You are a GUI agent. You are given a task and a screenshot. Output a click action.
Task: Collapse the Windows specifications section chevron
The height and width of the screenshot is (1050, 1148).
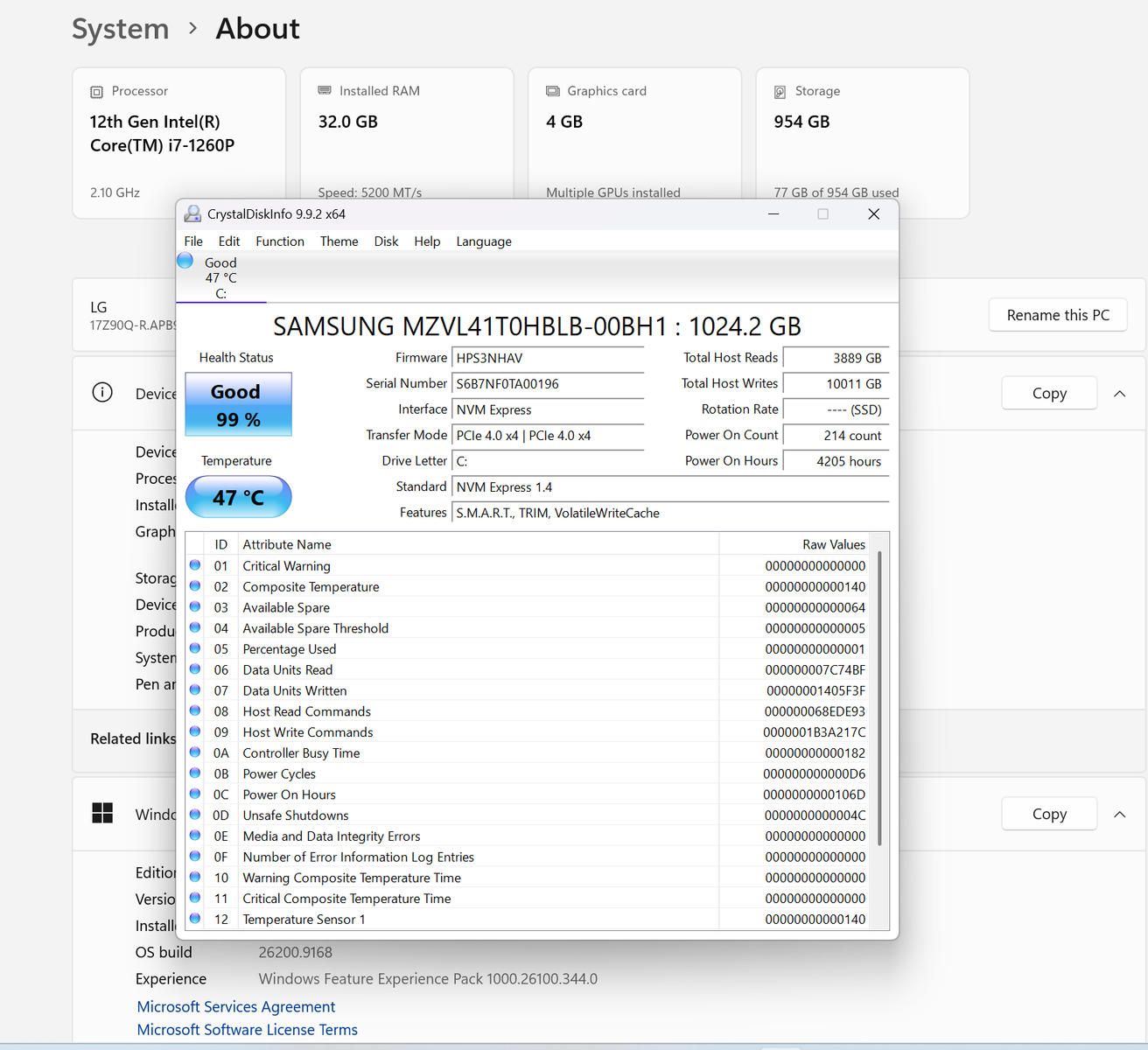point(1119,815)
